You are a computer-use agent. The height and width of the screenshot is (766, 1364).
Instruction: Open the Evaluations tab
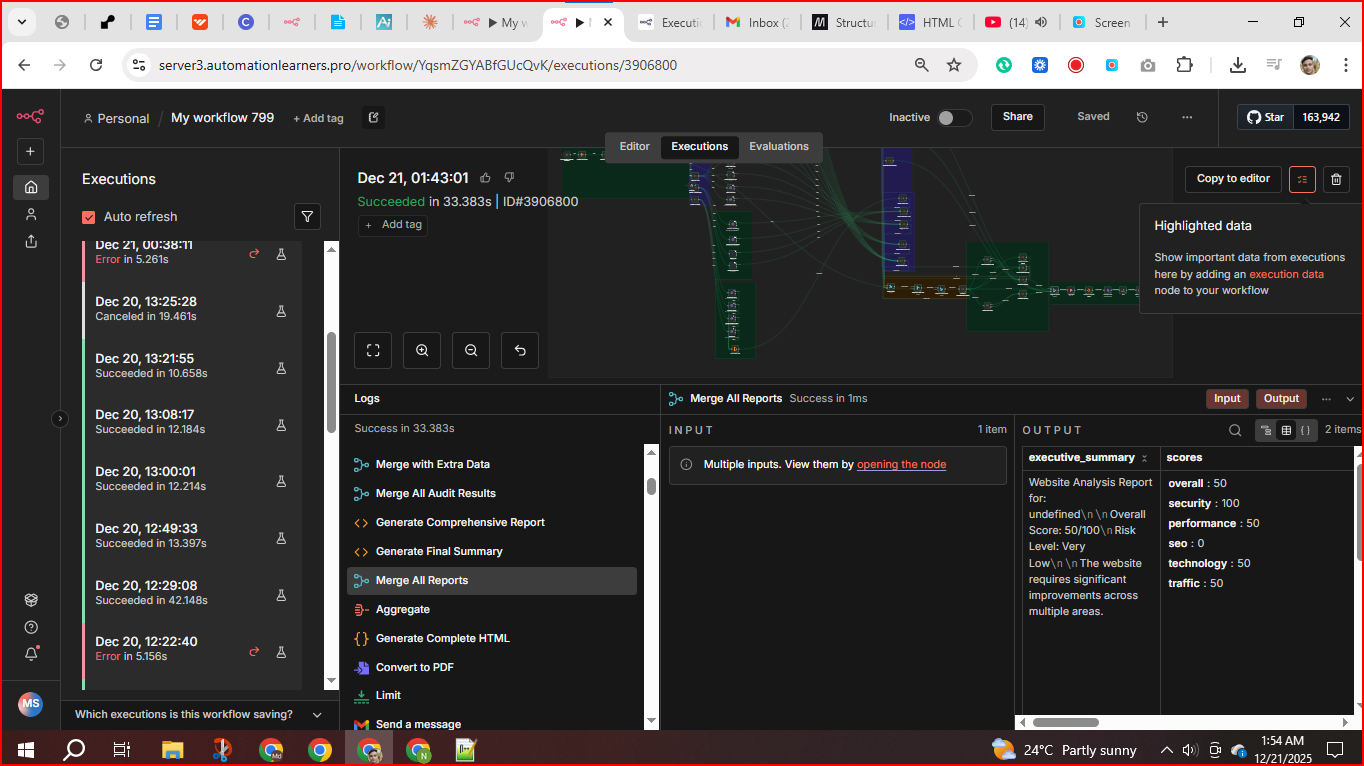tap(779, 146)
